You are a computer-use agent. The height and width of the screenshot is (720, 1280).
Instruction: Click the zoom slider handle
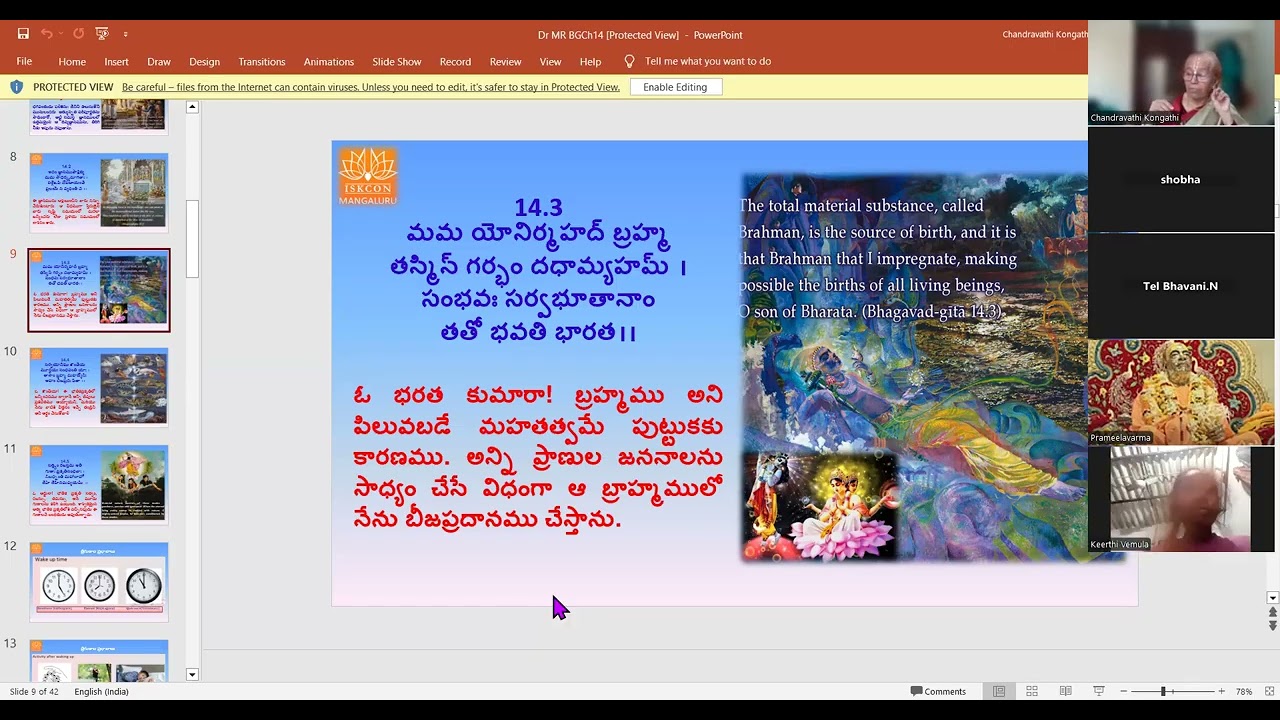point(1162,691)
